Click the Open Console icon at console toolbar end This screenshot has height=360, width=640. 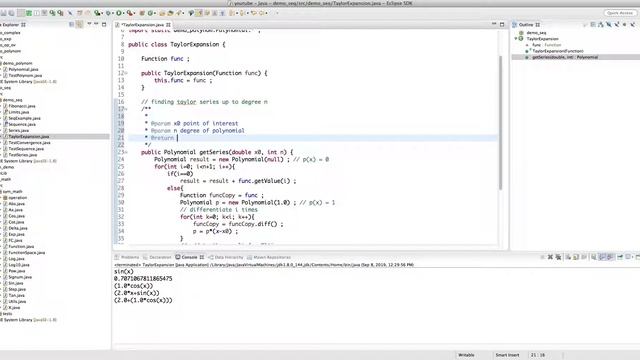(638, 257)
